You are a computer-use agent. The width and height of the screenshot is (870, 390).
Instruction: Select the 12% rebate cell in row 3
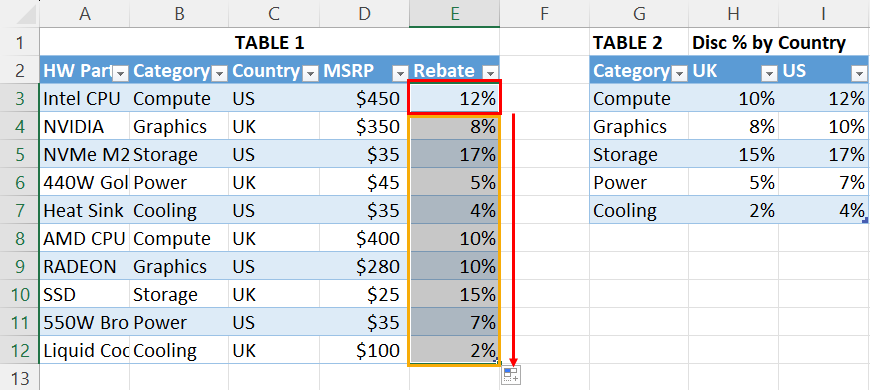[x=454, y=98]
